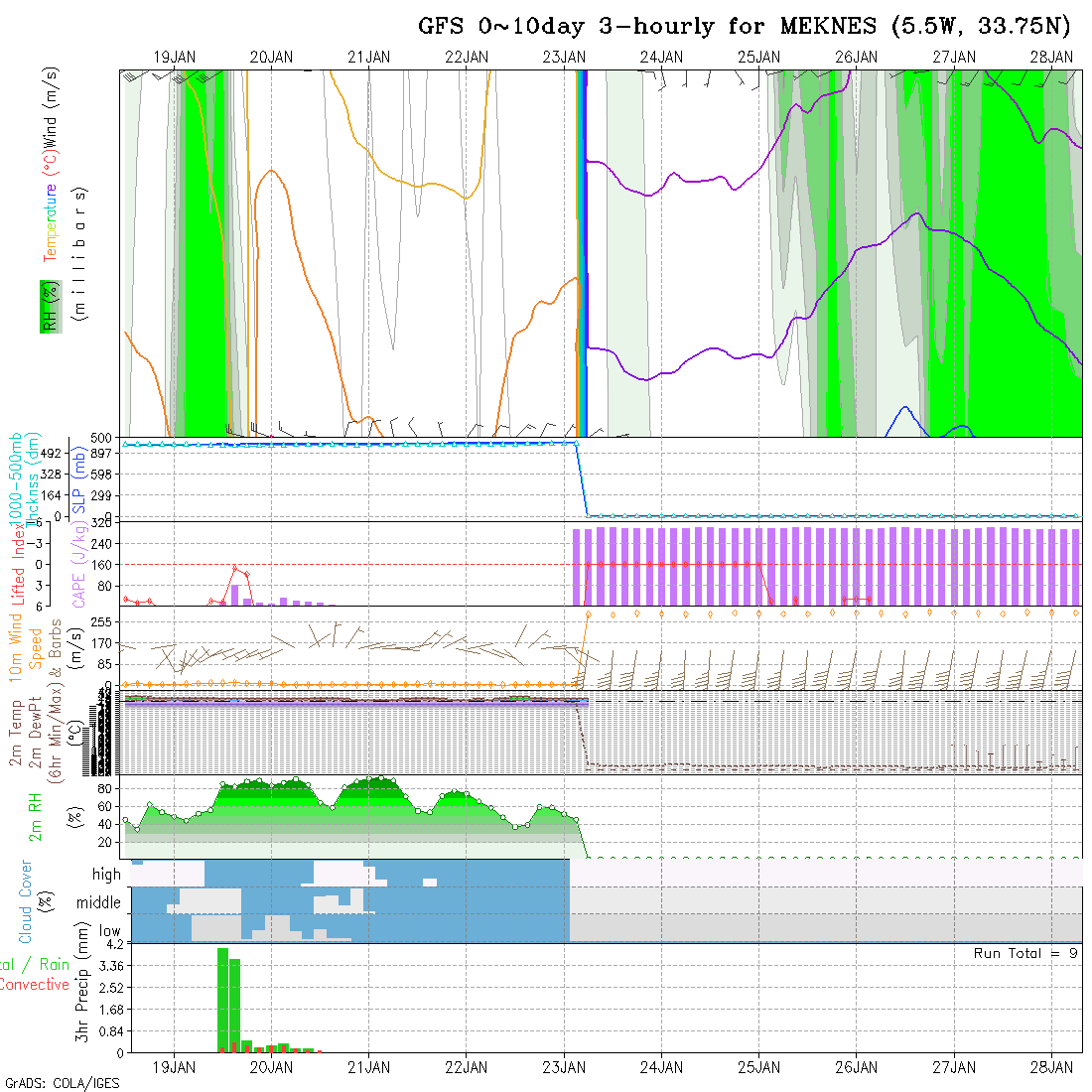
Task: Click the red Lifted Index peak near 19JAN
Action: [234, 568]
